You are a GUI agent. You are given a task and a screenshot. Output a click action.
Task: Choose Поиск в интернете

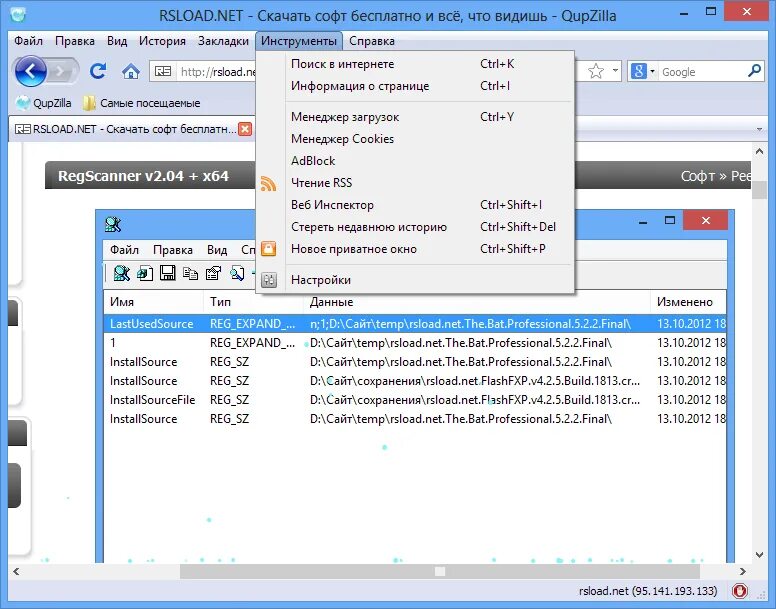pyautogui.click(x=415, y=64)
